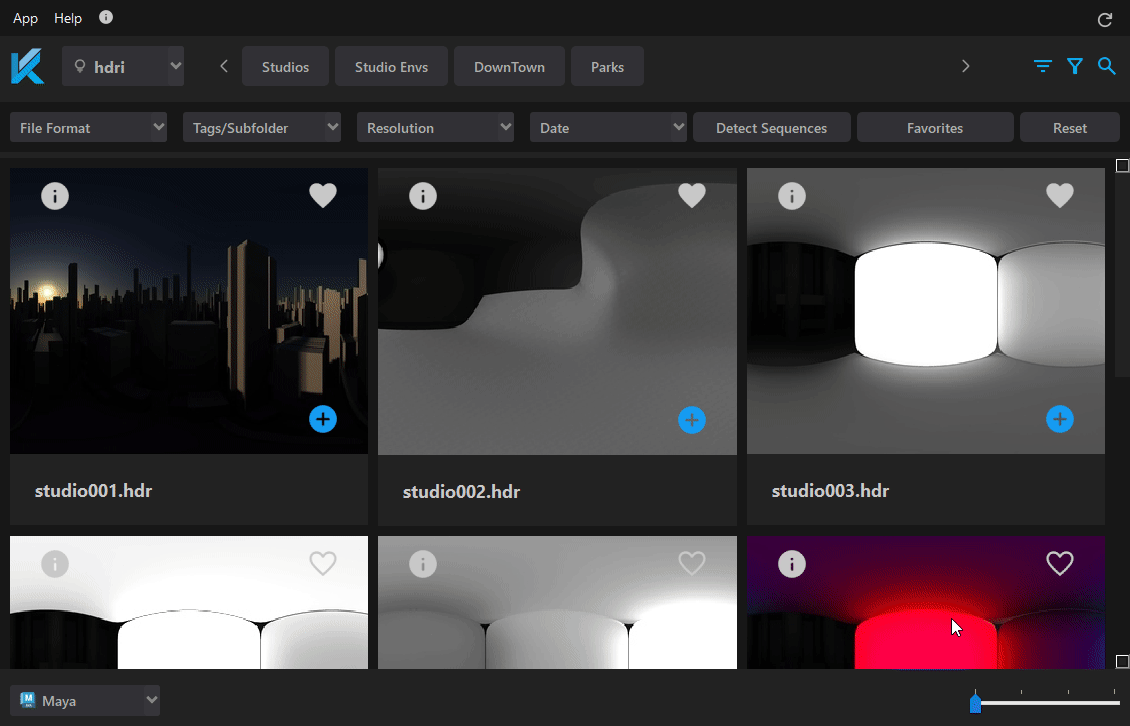Toggle the Favorites filter
This screenshot has height=726, width=1130.
(935, 128)
